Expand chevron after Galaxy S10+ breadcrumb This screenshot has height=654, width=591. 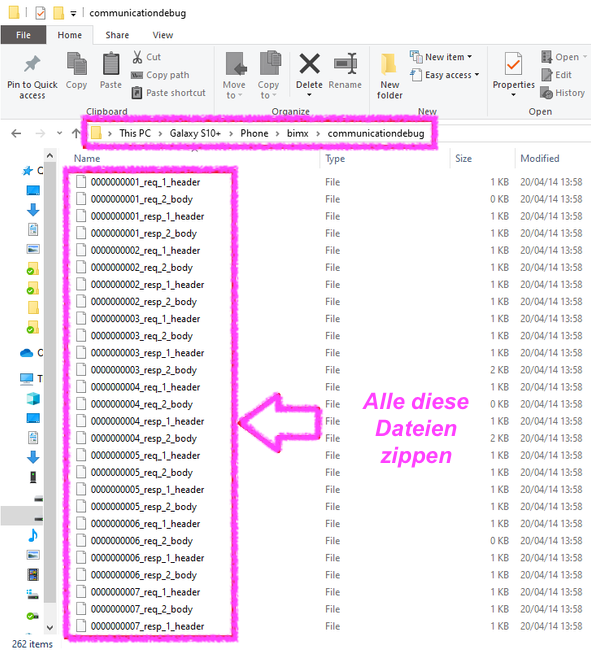(231, 133)
